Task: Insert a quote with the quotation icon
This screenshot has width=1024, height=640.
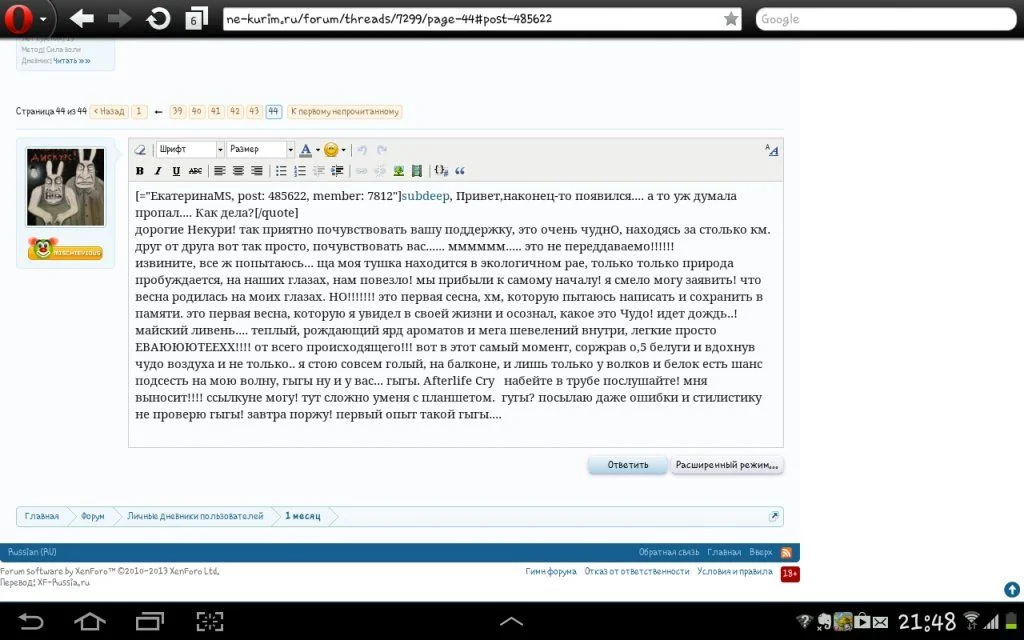Action: (x=460, y=171)
